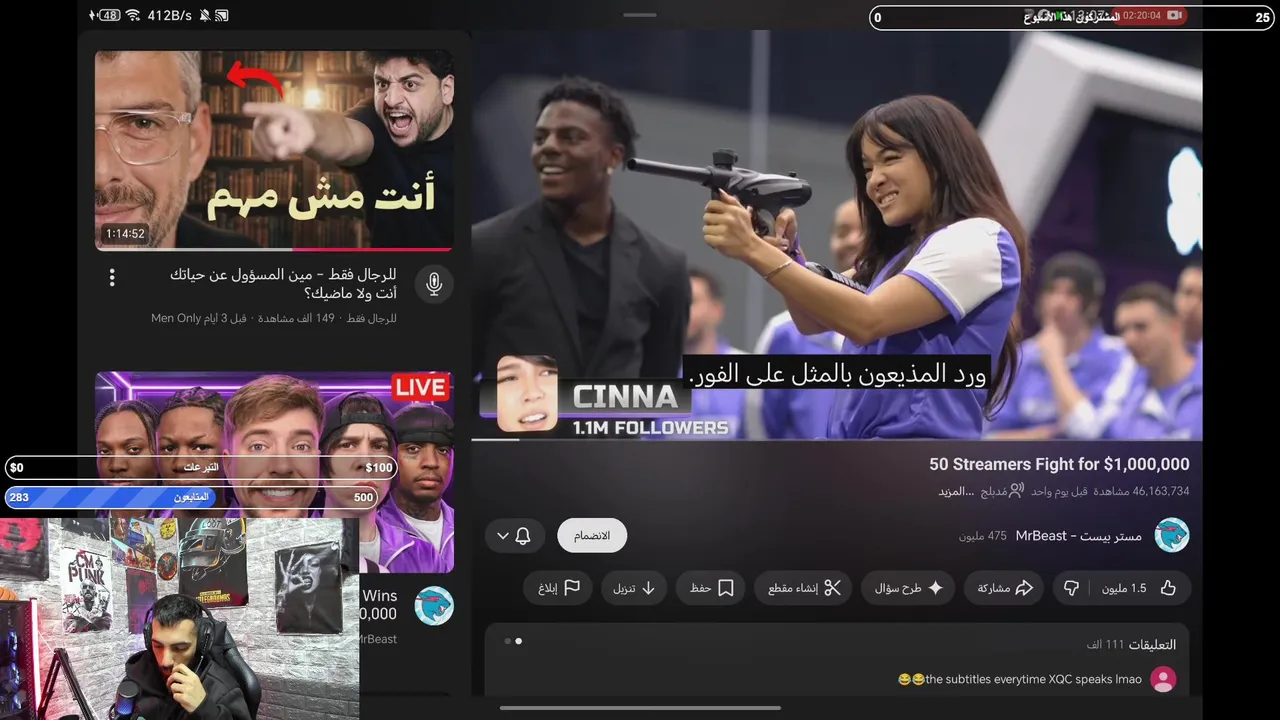The image size is (1280, 720).
Task: Open the notification bell dropdown
Action: [x=514, y=535]
